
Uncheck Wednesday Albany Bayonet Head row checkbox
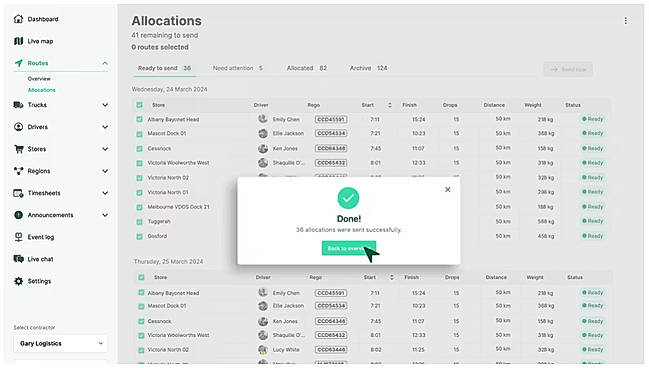tap(139, 119)
